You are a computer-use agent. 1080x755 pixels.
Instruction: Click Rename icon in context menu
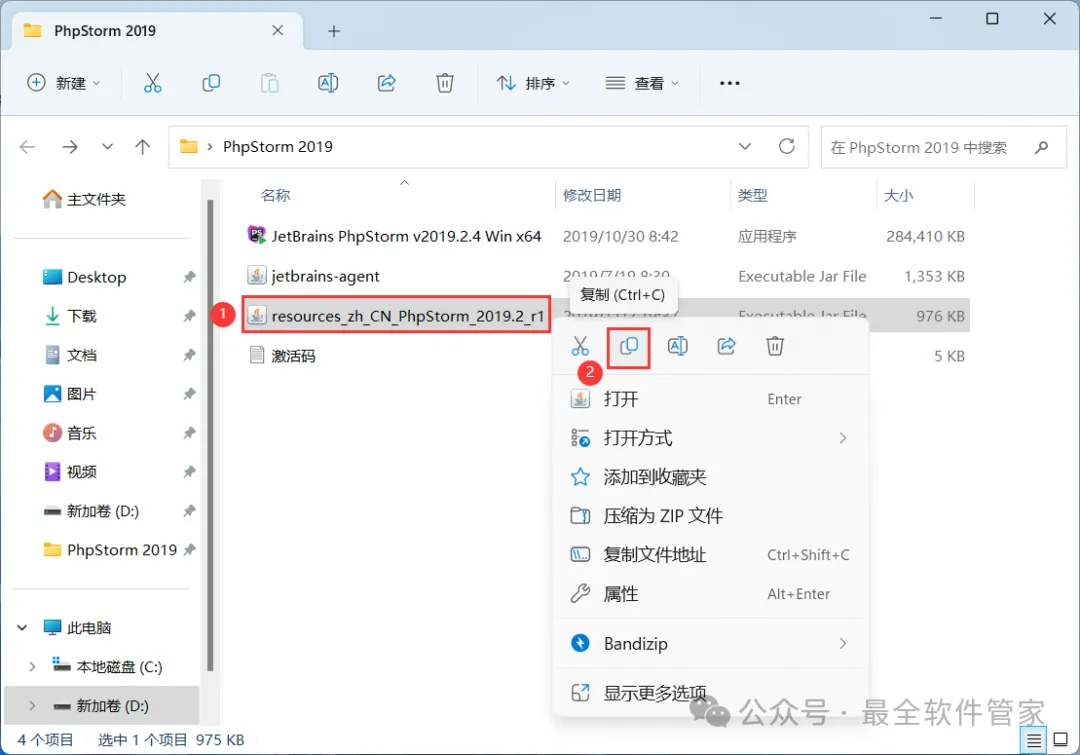(678, 346)
